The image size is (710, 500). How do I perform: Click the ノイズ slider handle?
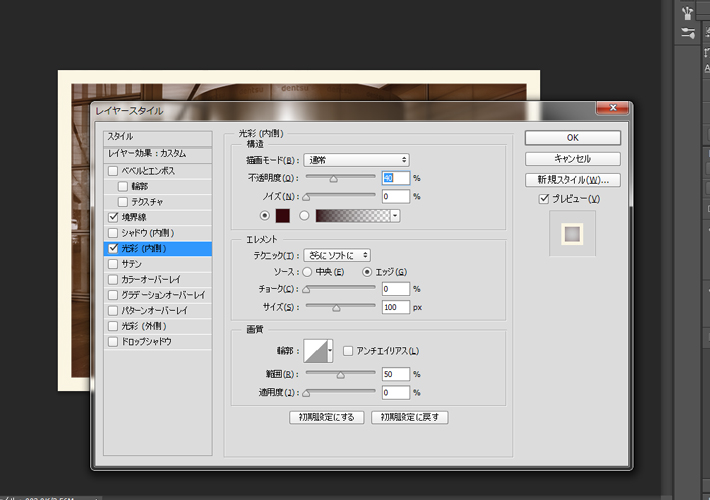(307, 197)
